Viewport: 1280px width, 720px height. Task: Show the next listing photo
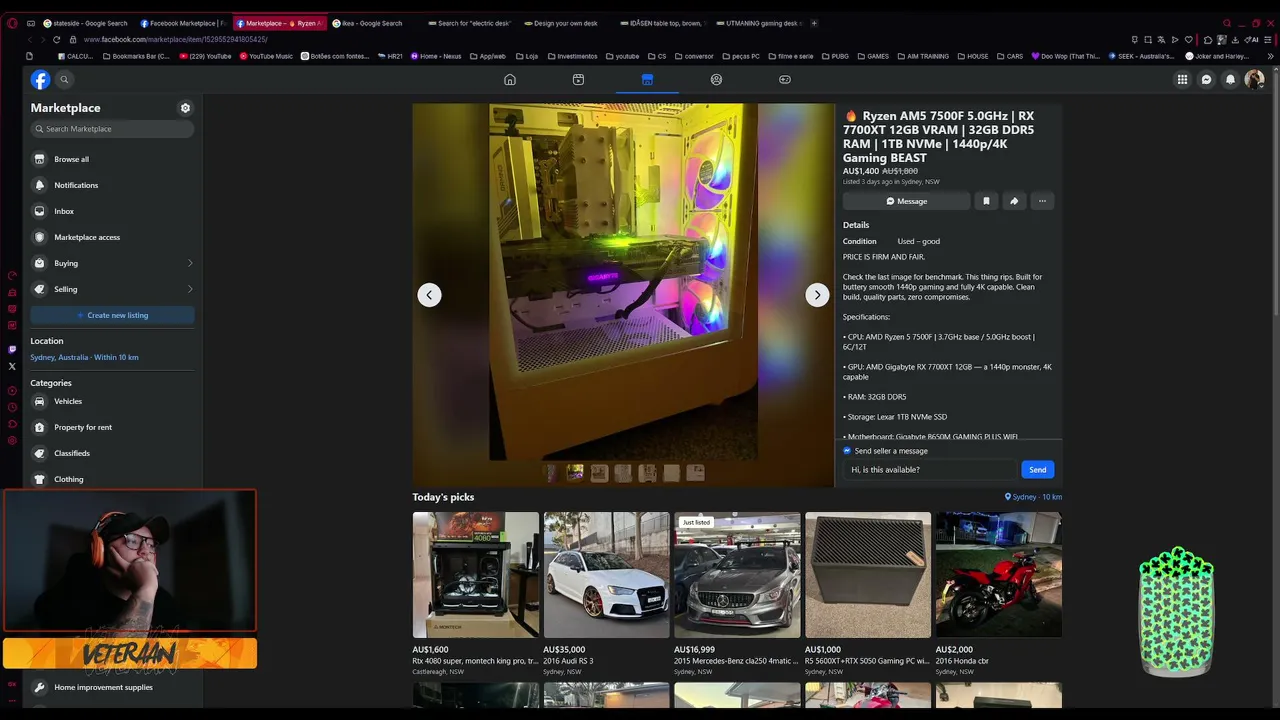817,295
